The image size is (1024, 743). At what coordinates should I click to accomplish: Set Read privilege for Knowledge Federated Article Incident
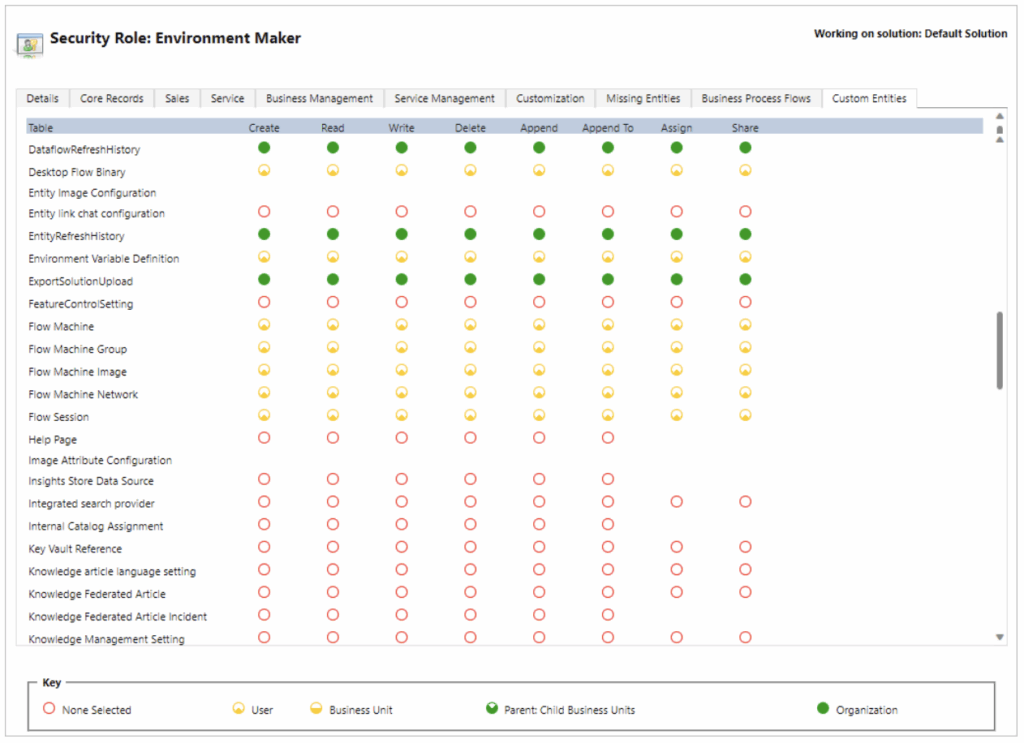pyautogui.click(x=333, y=614)
